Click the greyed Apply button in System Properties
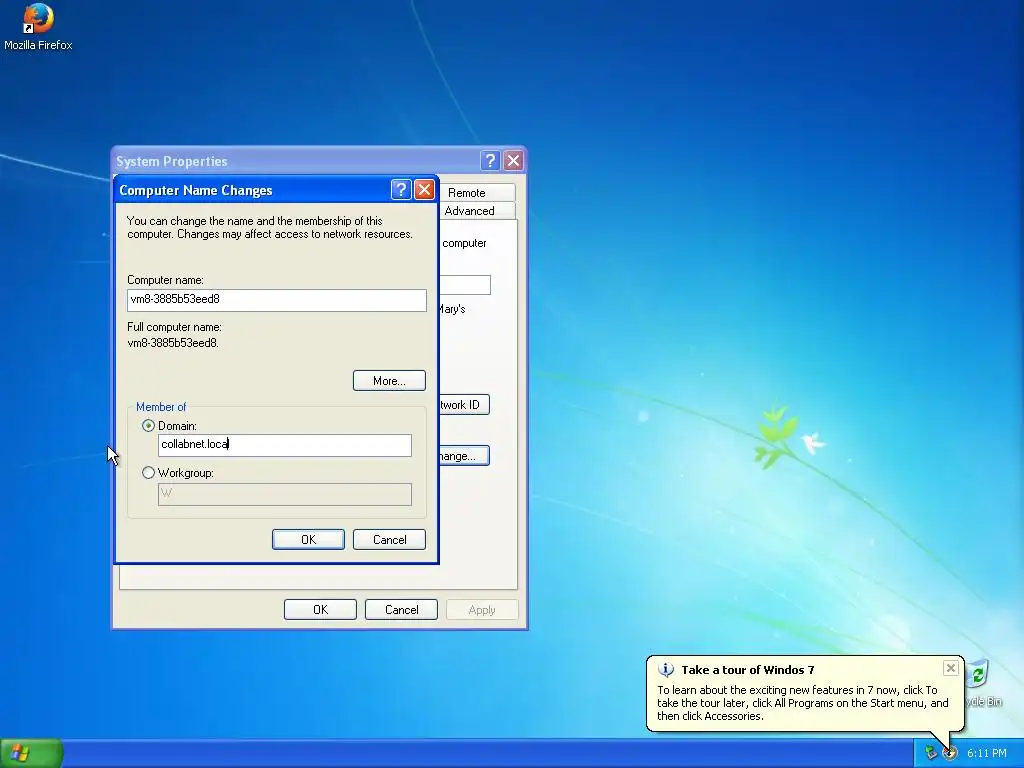Screen dimensions: 1024x768 pyautogui.click(x=482, y=609)
